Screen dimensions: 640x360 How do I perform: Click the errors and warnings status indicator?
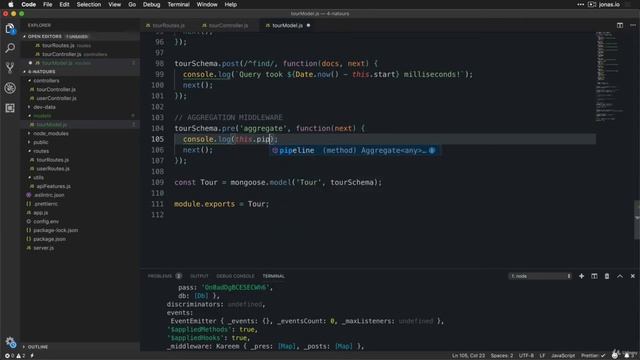tap(15, 356)
